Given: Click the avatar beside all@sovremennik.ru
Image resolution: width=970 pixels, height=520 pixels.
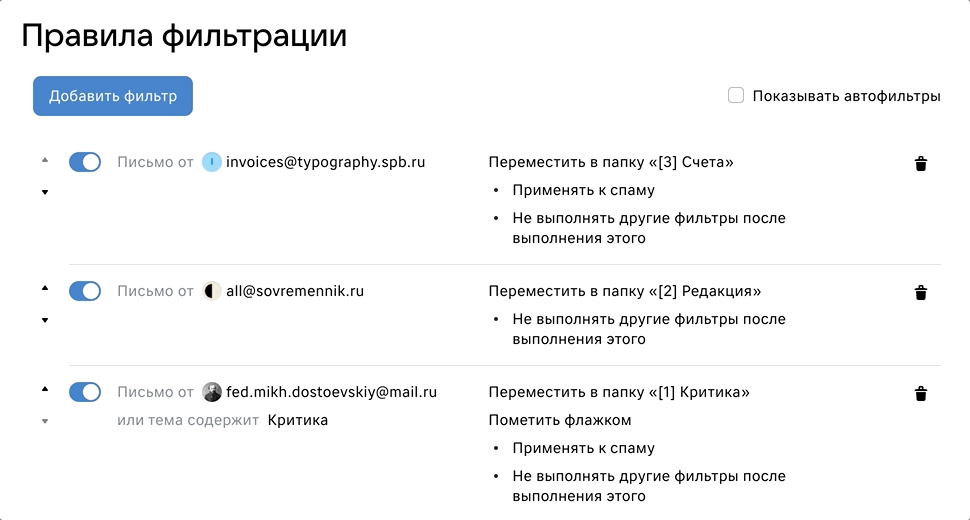Looking at the screenshot, I should tap(212, 291).
